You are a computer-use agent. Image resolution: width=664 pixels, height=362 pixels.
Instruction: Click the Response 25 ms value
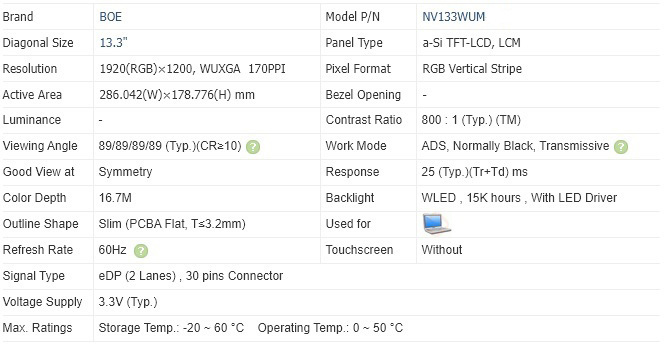[474, 172]
